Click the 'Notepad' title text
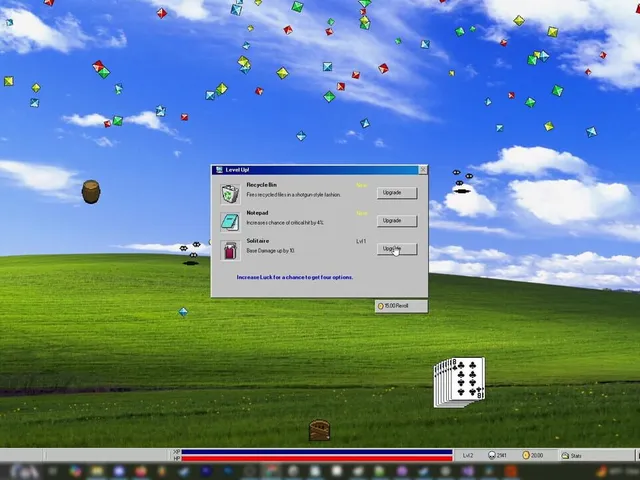The height and width of the screenshot is (480, 640). coord(257,213)
